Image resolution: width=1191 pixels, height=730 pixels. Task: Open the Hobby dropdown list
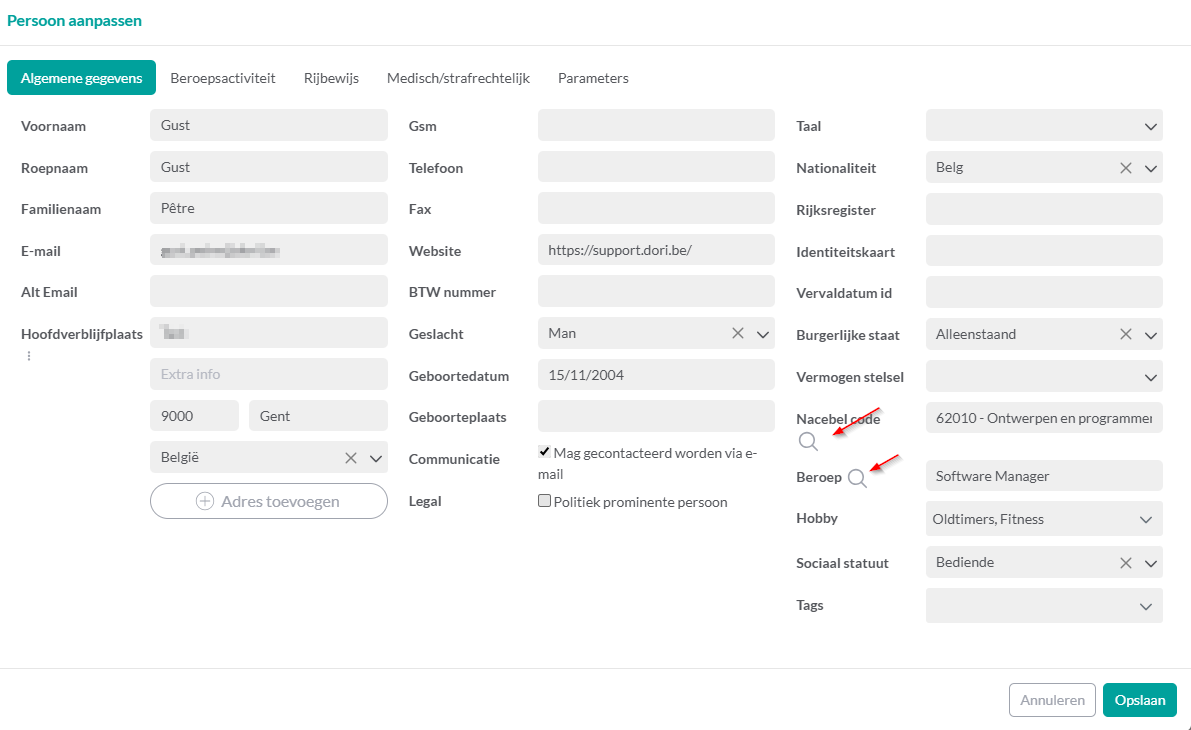pyautogui.click(x=1146, y=520)
